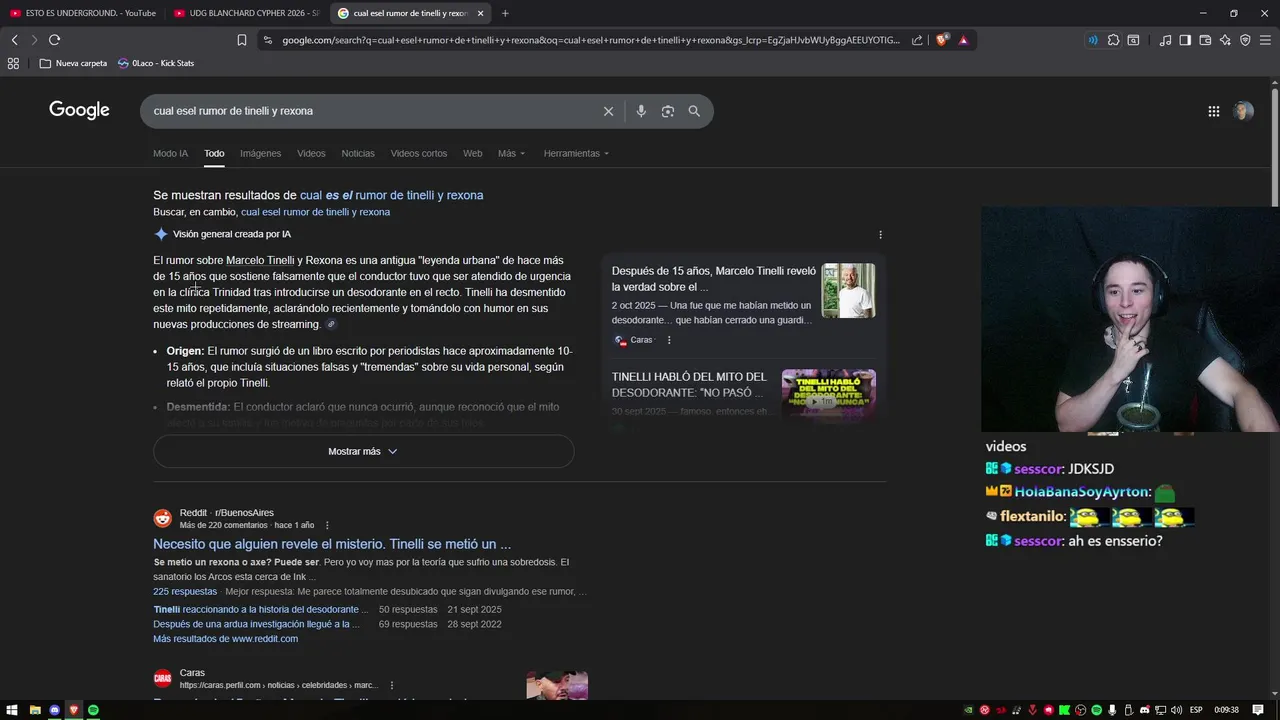
Task: Switch to the Videos cortos tab
Action: pos(419,153)
